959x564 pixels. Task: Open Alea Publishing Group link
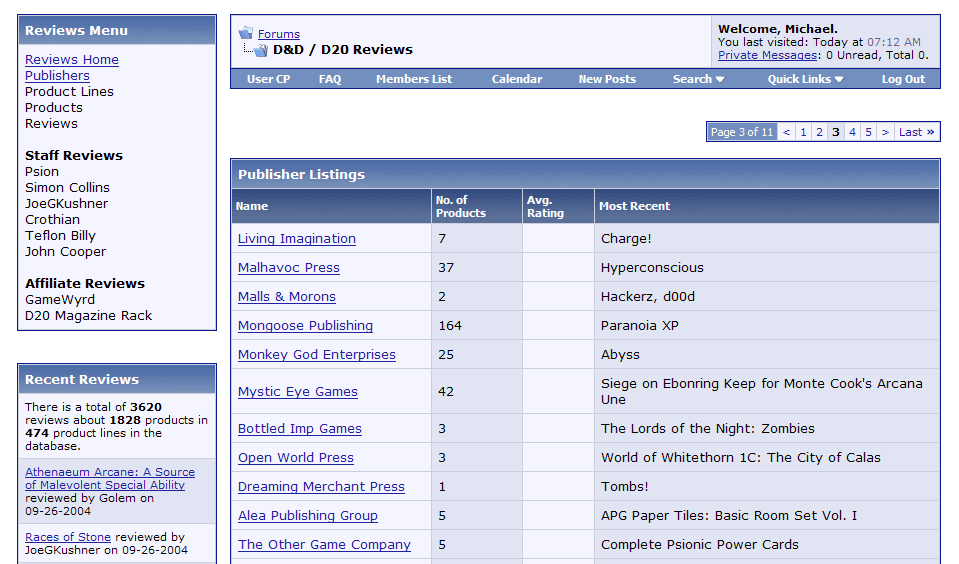308,516
